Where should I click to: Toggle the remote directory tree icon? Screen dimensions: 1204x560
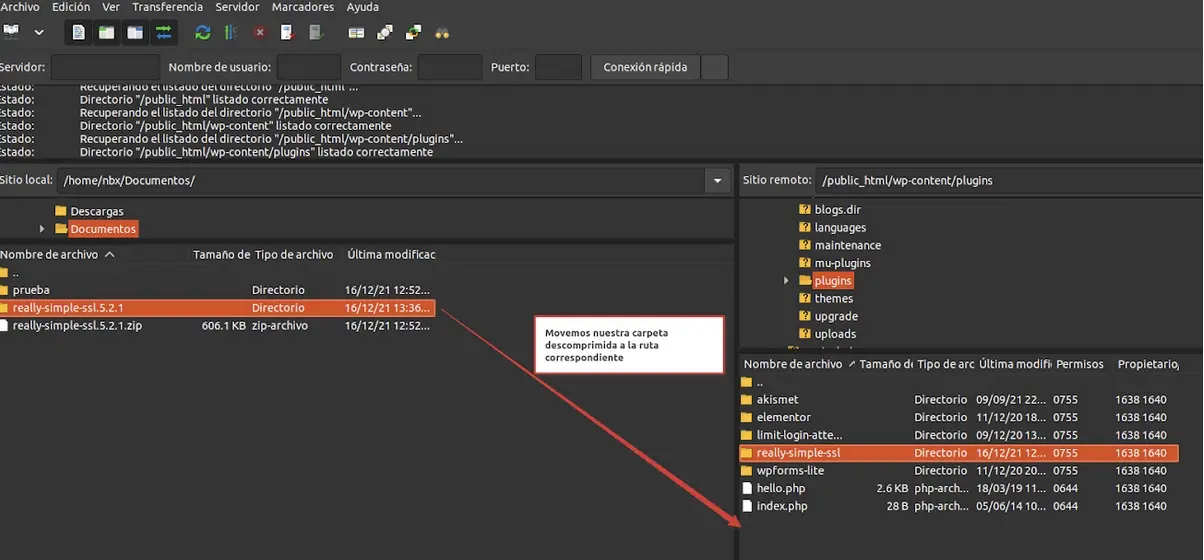[x=135, y=32]
